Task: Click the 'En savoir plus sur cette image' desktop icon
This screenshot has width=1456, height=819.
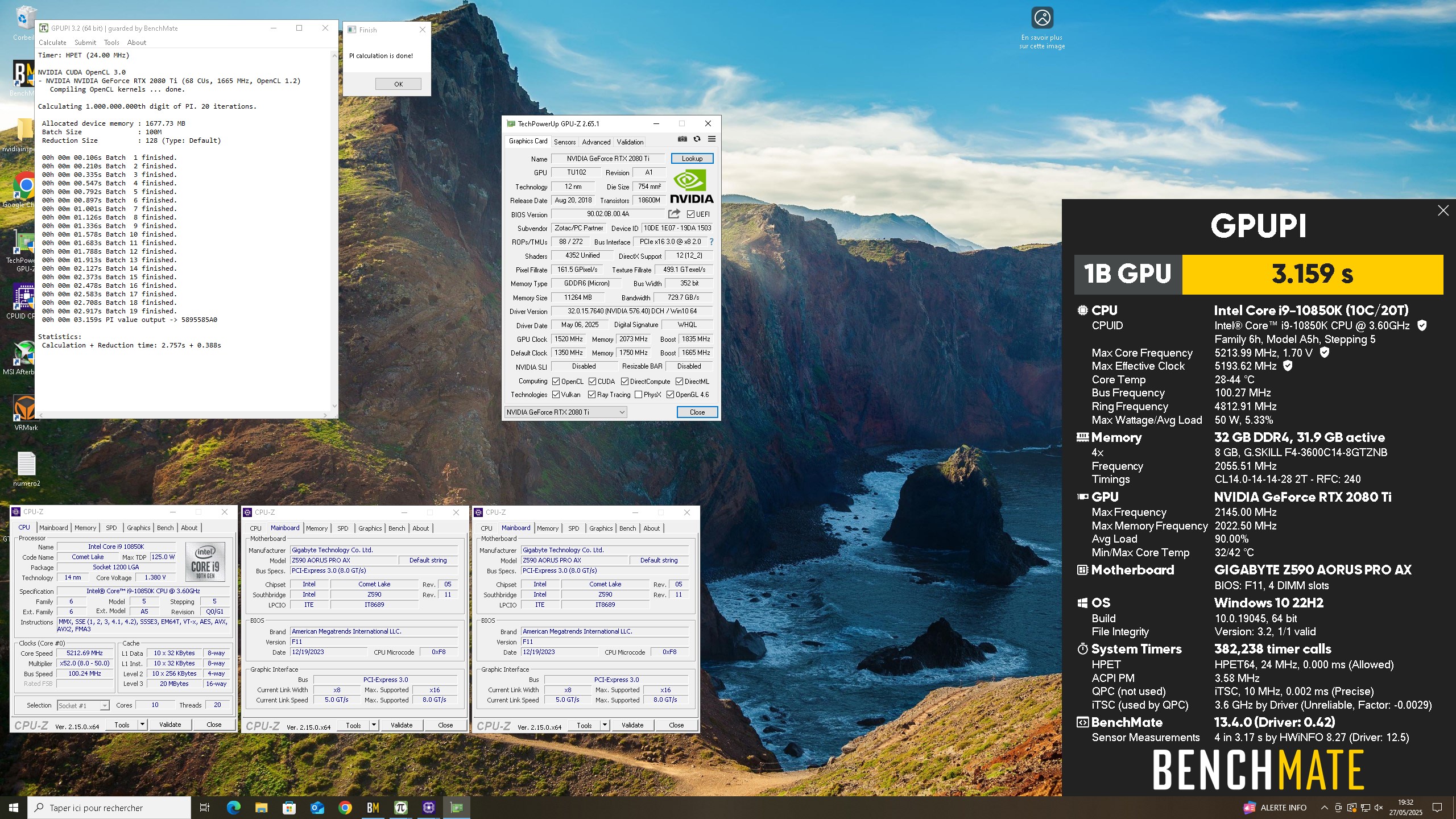Action: tap(1042, 27)
